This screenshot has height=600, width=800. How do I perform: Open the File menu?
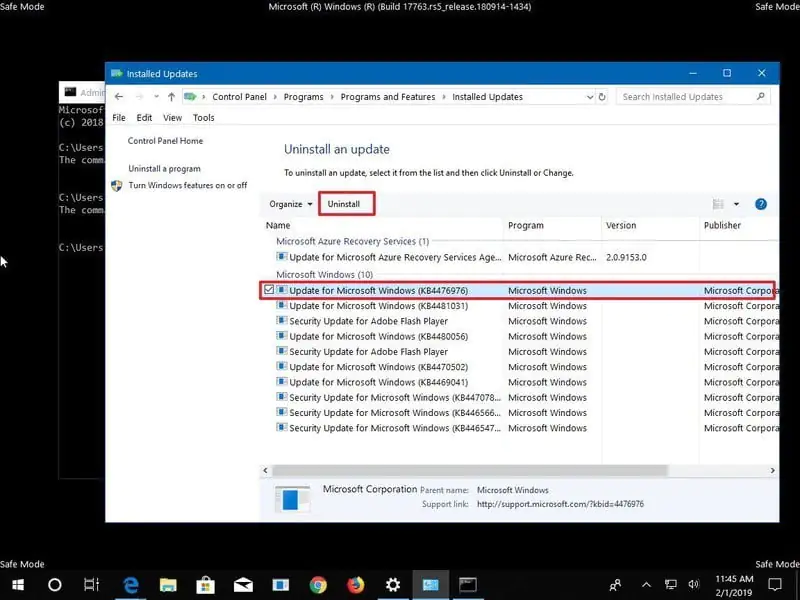pos(119,118)
